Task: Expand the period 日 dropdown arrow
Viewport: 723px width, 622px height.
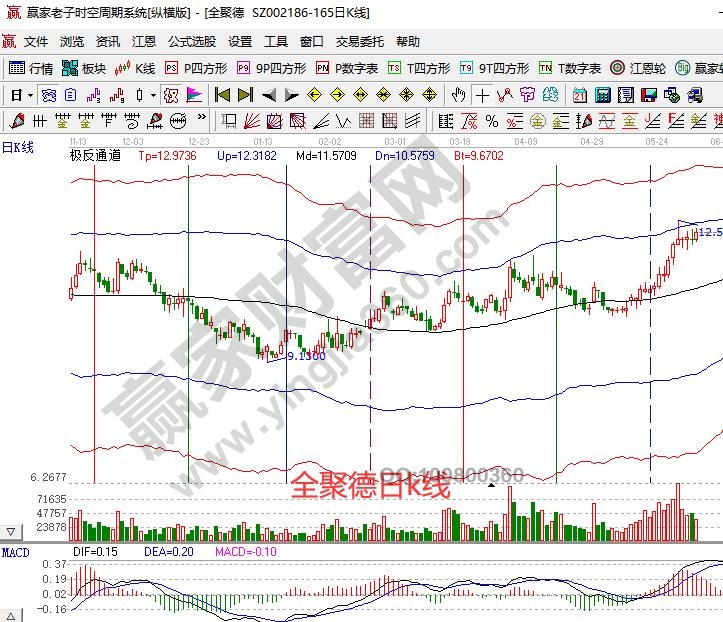Action: point(30,95)
